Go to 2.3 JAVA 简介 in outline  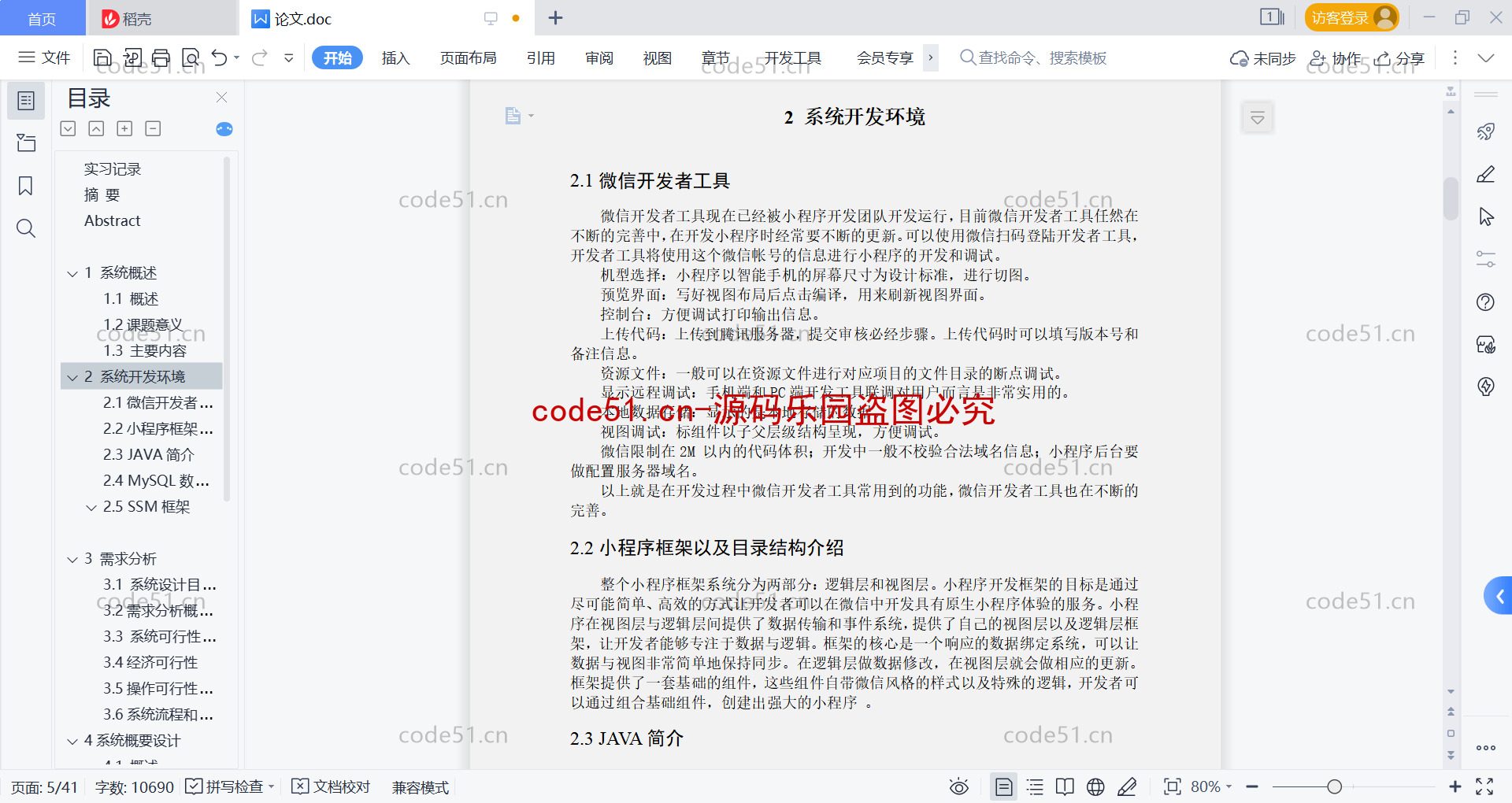point(148,454)
